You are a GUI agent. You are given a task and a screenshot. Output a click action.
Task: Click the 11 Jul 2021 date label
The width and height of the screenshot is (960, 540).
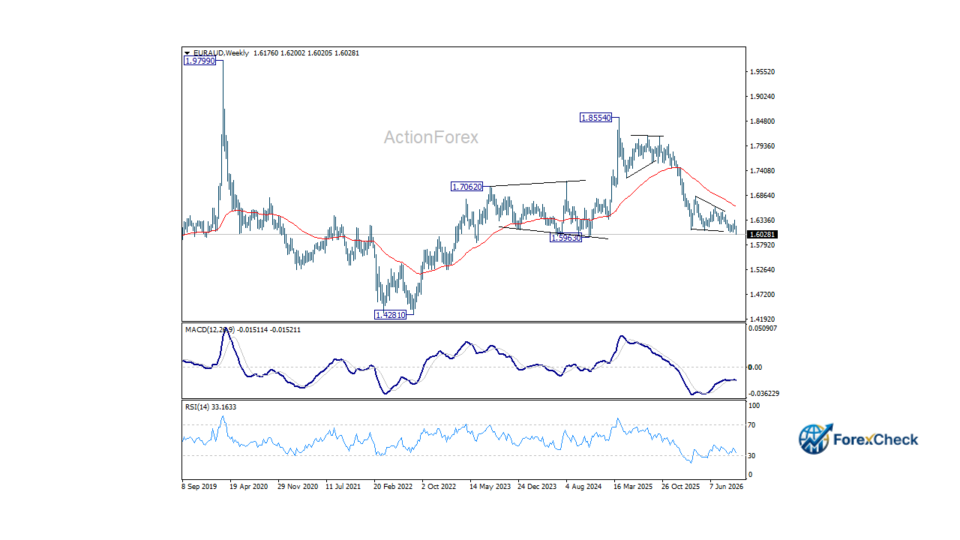tap(343, 487)
